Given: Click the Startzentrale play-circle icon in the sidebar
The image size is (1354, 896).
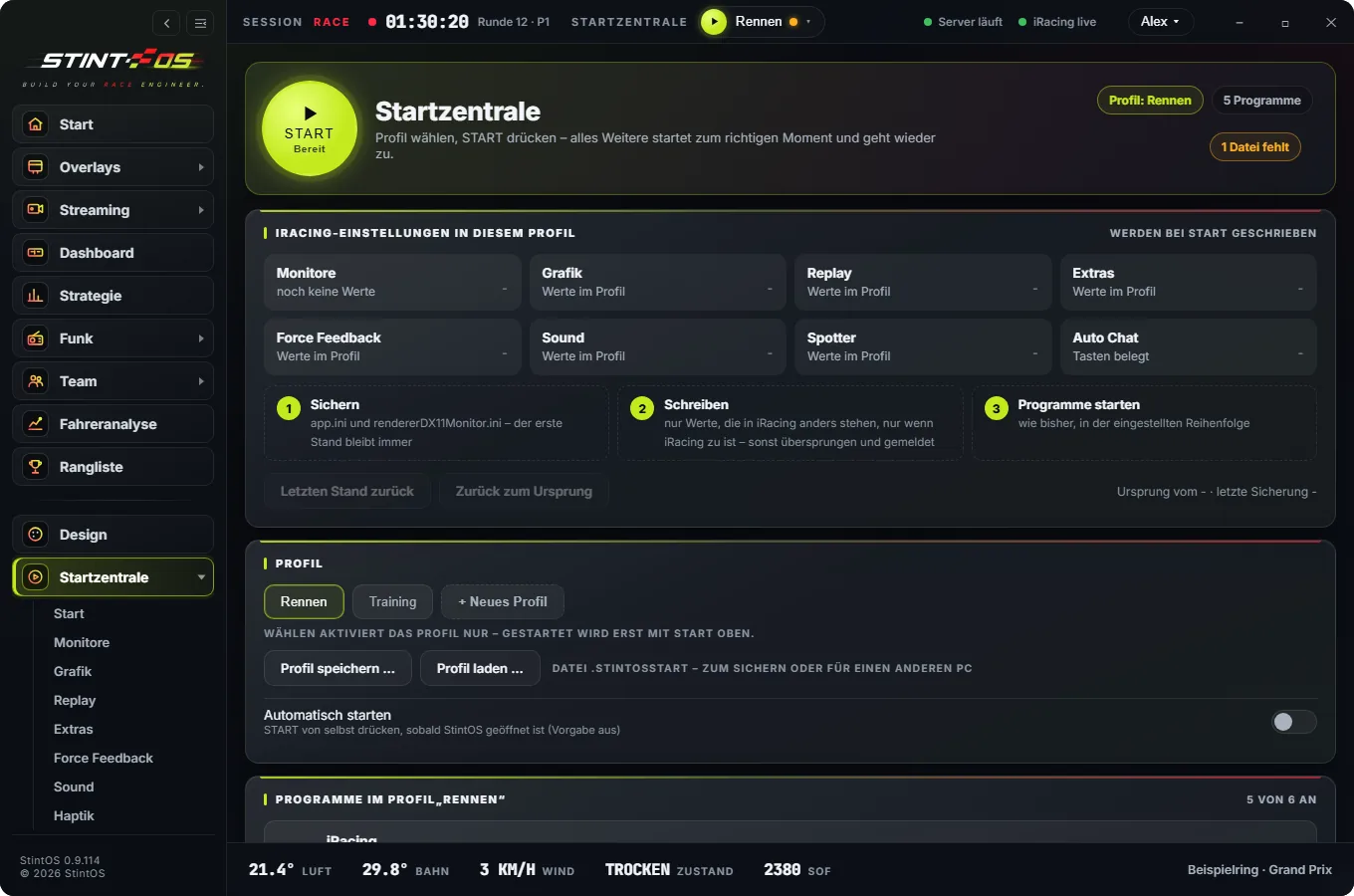Looking at the screenshot, I should 36,577.
